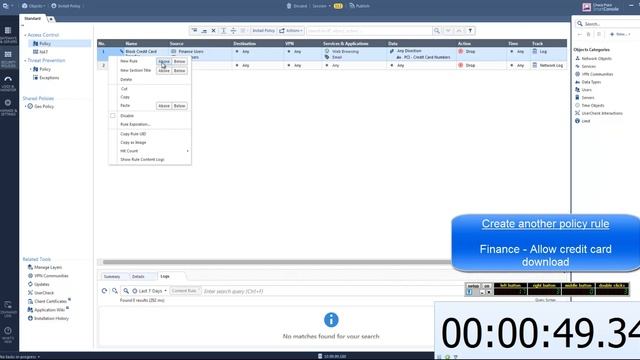Open the main application menu dropdown

[x=8, y=6]
